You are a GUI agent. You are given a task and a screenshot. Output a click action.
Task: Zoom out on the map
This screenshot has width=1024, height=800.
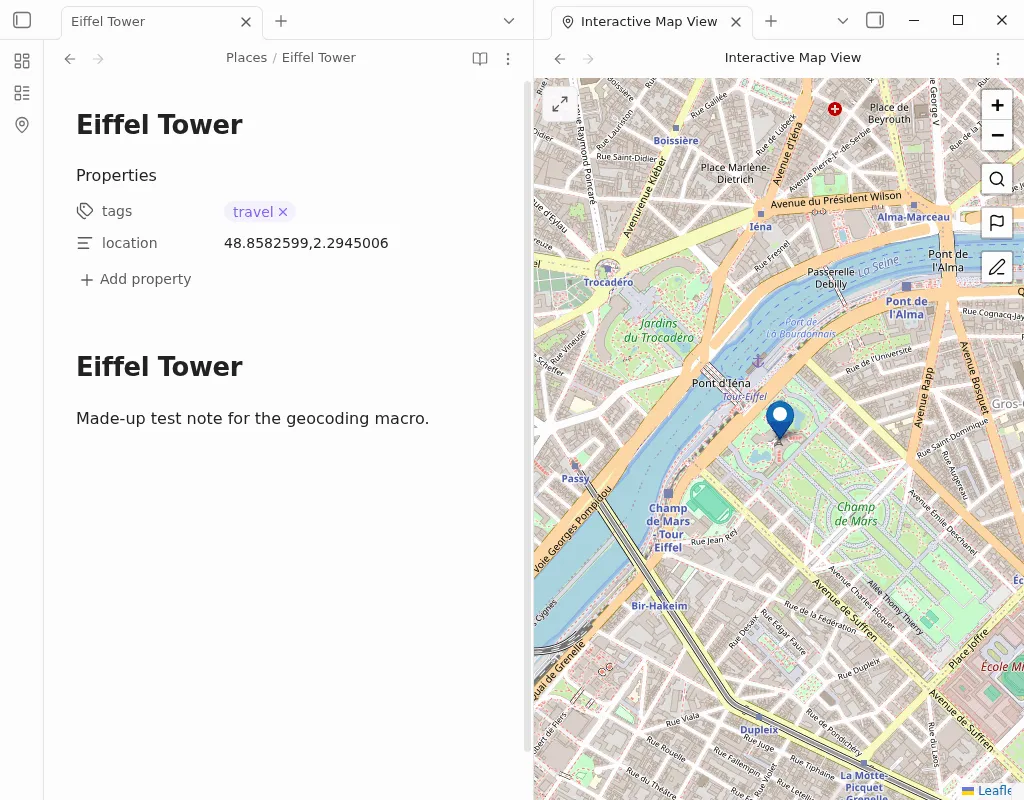pyautogui.click(x=997, y=135)
